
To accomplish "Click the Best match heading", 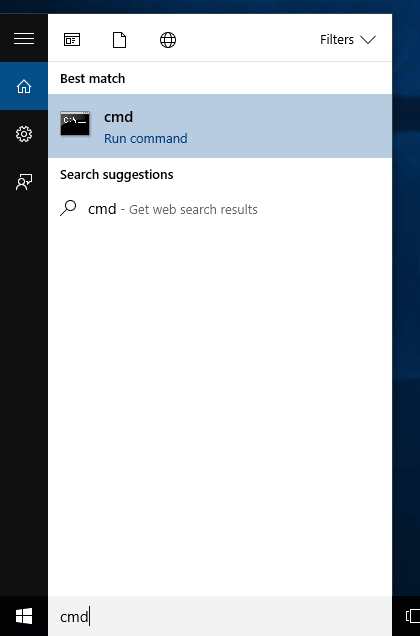I will pyautogui.click(x=93, y=78).
